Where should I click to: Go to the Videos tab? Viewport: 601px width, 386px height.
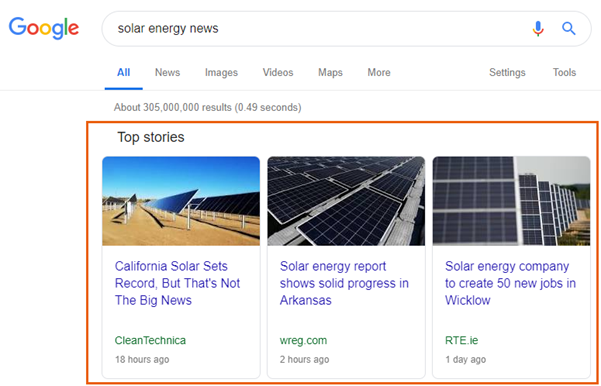(278, 72)
